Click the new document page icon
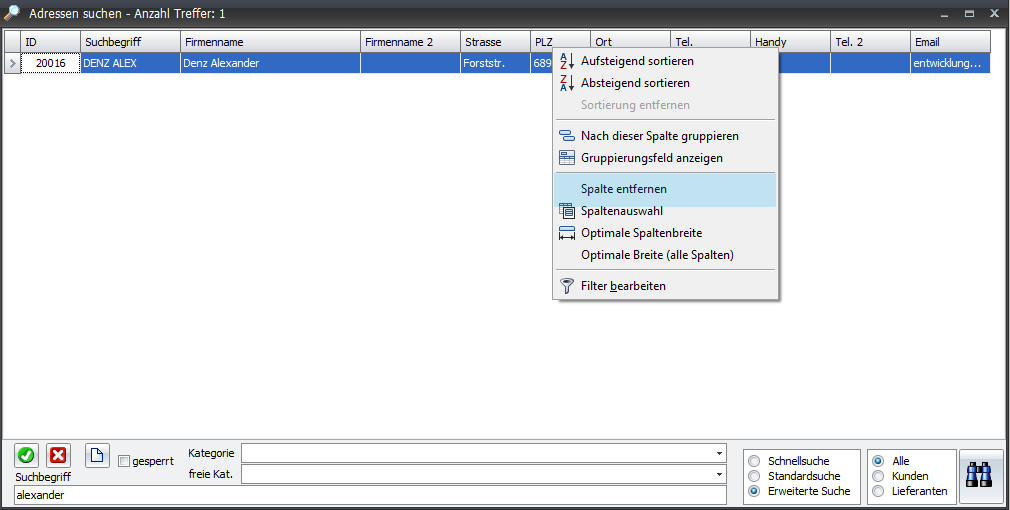The image size is (1010, 510). click(x=96, y=455)
